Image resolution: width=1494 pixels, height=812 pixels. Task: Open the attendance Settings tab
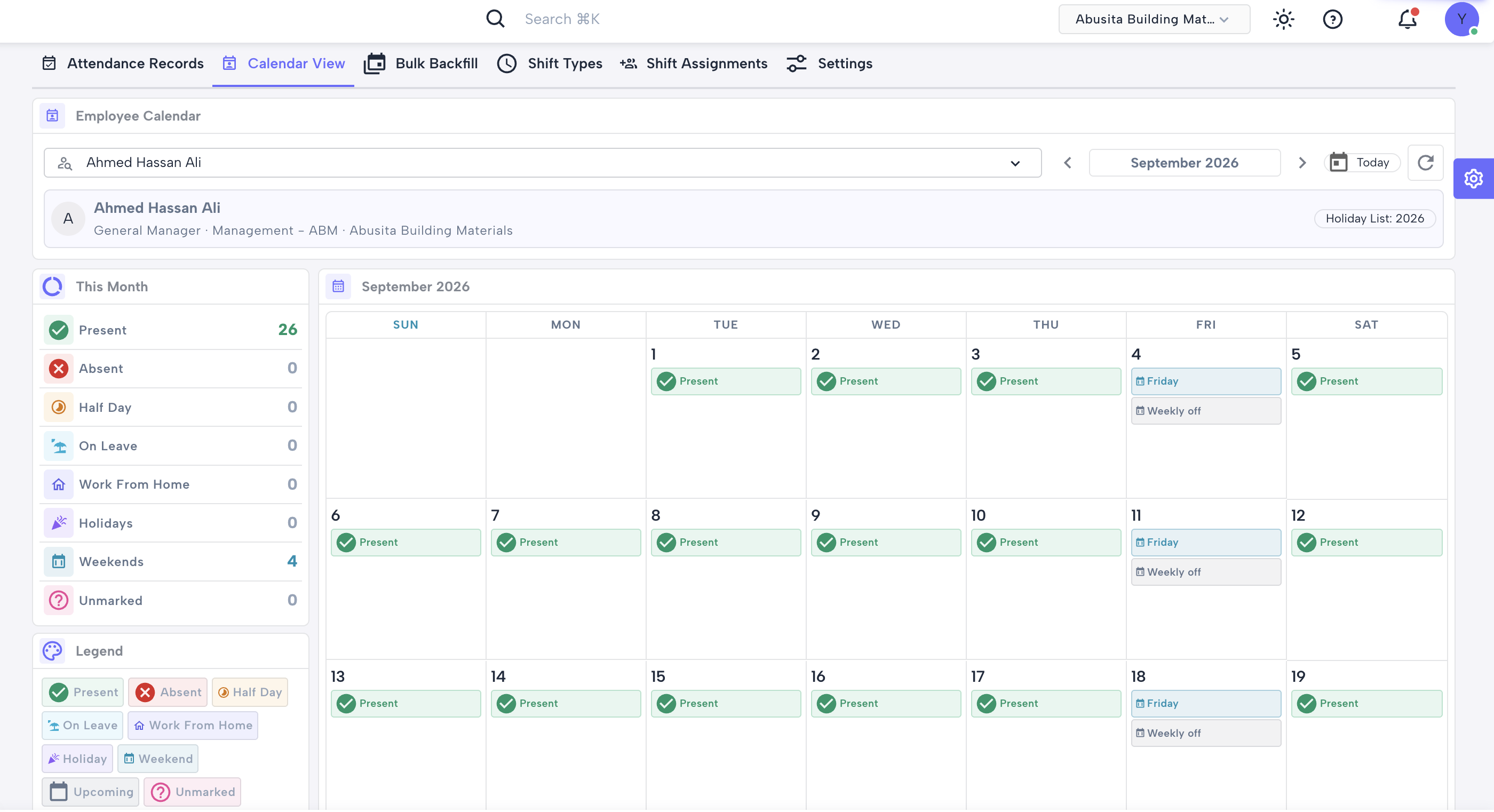(x=829, y=63)
